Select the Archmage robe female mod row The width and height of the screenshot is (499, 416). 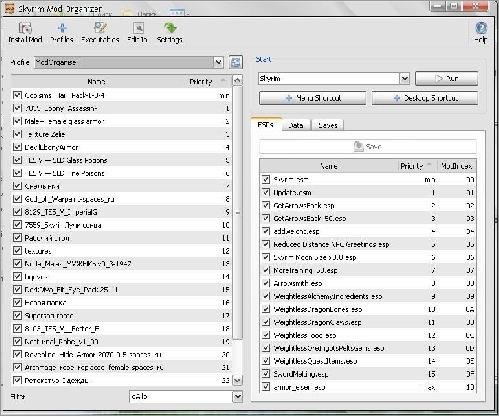point(122,367)
